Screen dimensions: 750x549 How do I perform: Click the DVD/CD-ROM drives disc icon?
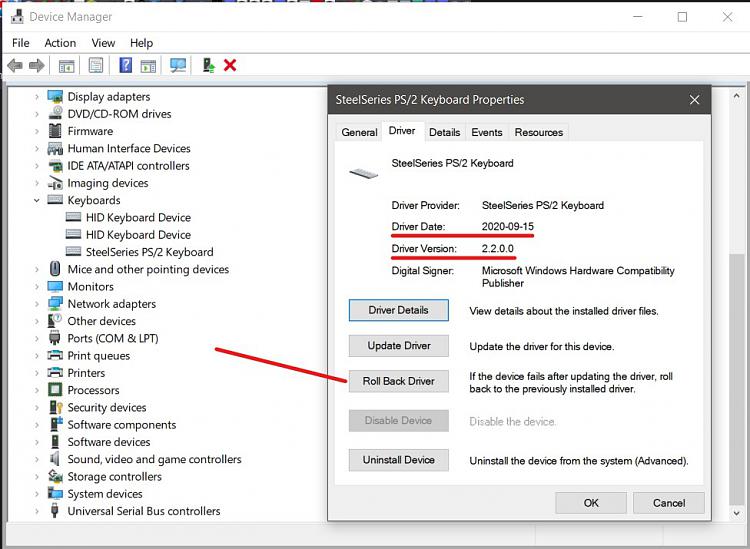tap(55, 113)
